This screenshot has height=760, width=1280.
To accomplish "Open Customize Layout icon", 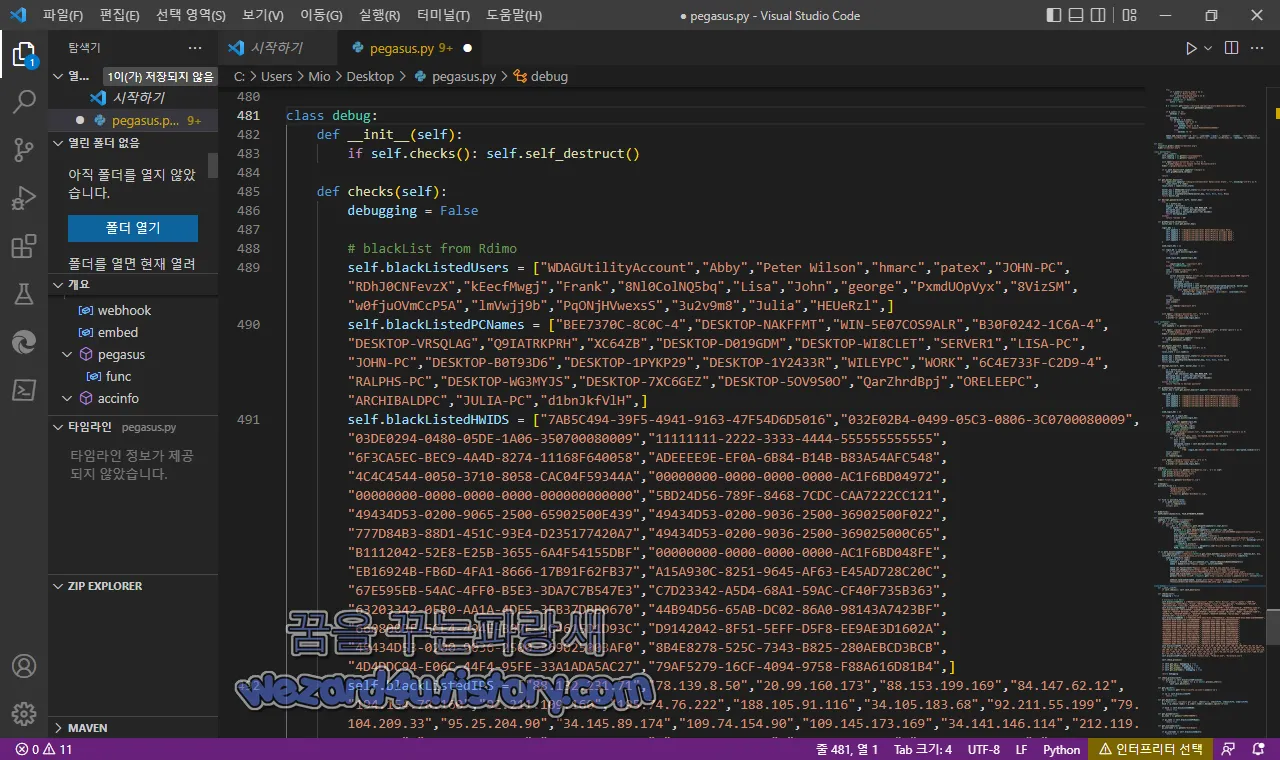I will click(1131, 16).
